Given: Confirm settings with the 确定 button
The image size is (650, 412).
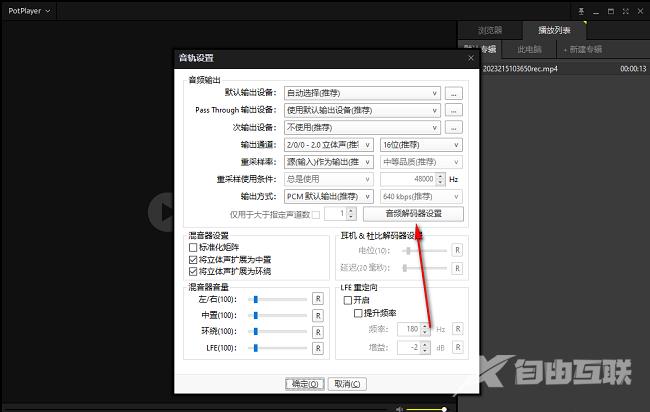Looking at the screenshot, I should 304,383.
